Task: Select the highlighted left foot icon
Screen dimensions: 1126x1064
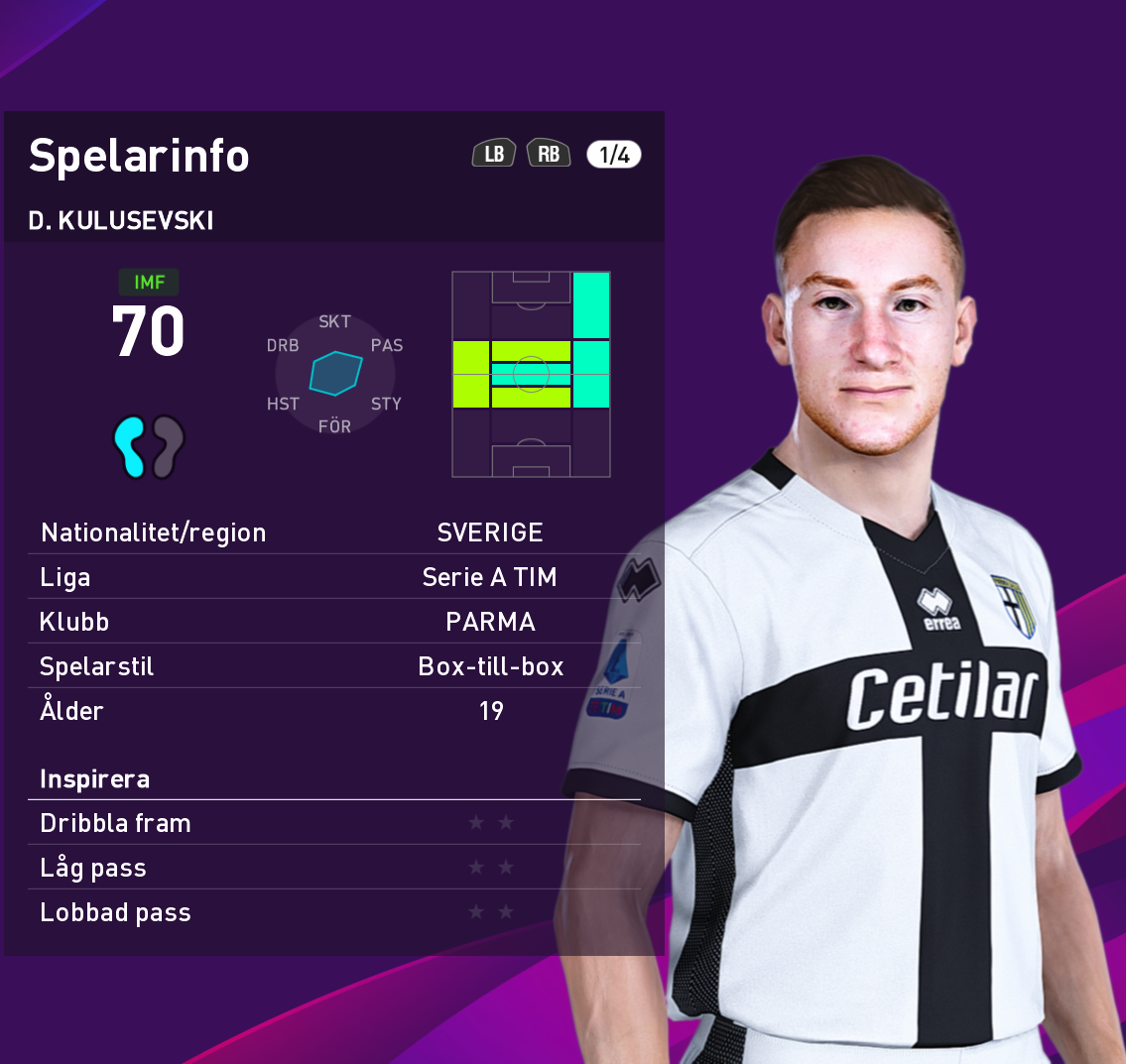Action: click(x=131, y=446)
